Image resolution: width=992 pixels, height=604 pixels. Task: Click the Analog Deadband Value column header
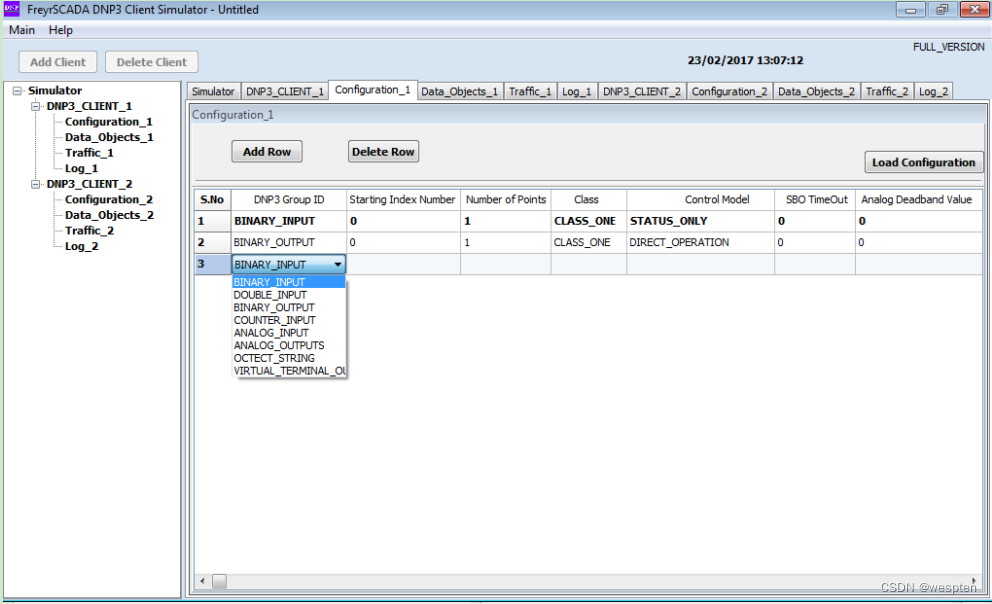[x=918, y=200]
